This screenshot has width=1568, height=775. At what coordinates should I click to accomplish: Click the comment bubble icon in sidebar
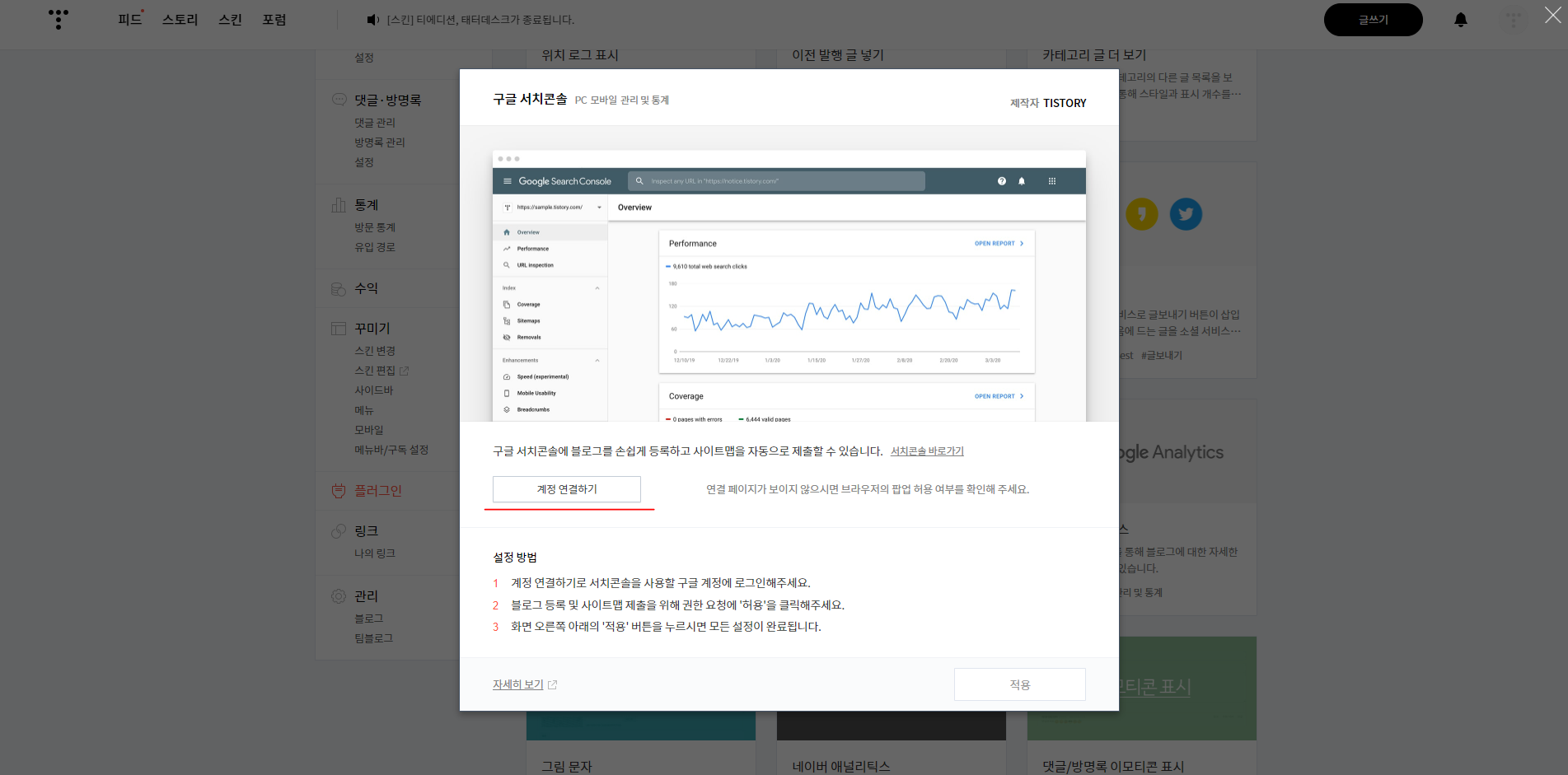pyautogui.click(x=339, y=100)
